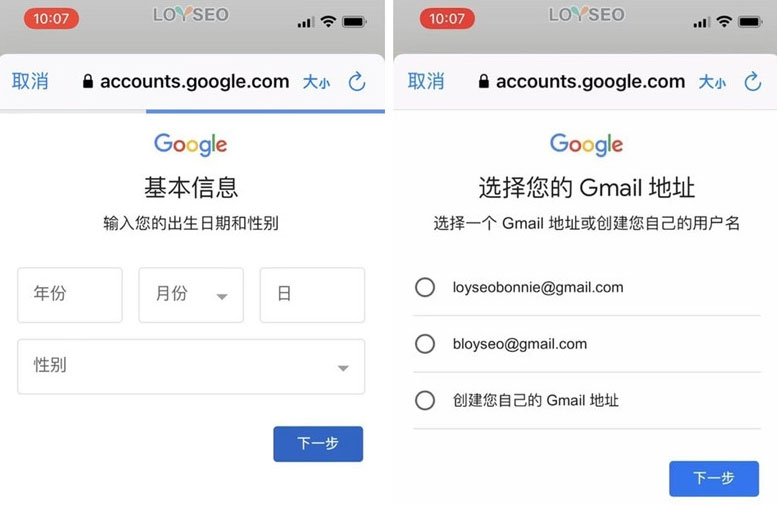Tap the 大小 text size icon on right screen
The width and height of the screenshot is (777, 505).
tap(712, 82)
